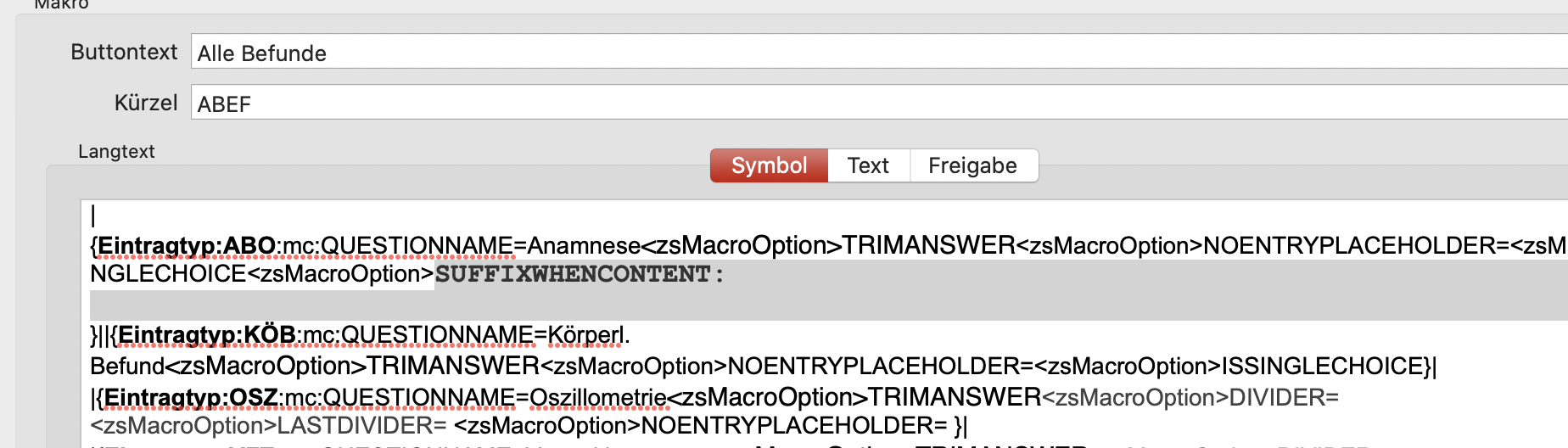Click the Eintragtyp:ABO token in Langtext
The width and height of the screenshot is (1568, 448).
187,246
